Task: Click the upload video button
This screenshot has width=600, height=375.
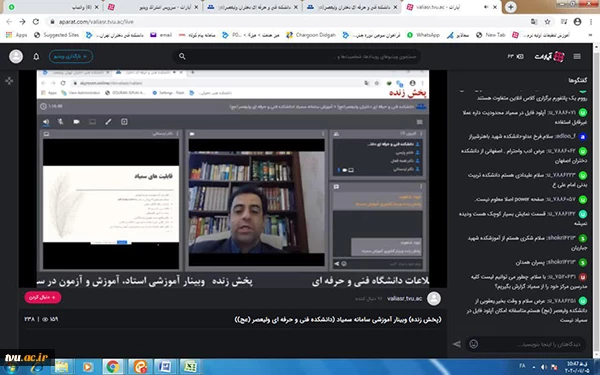Action: [x=71, y=57]
